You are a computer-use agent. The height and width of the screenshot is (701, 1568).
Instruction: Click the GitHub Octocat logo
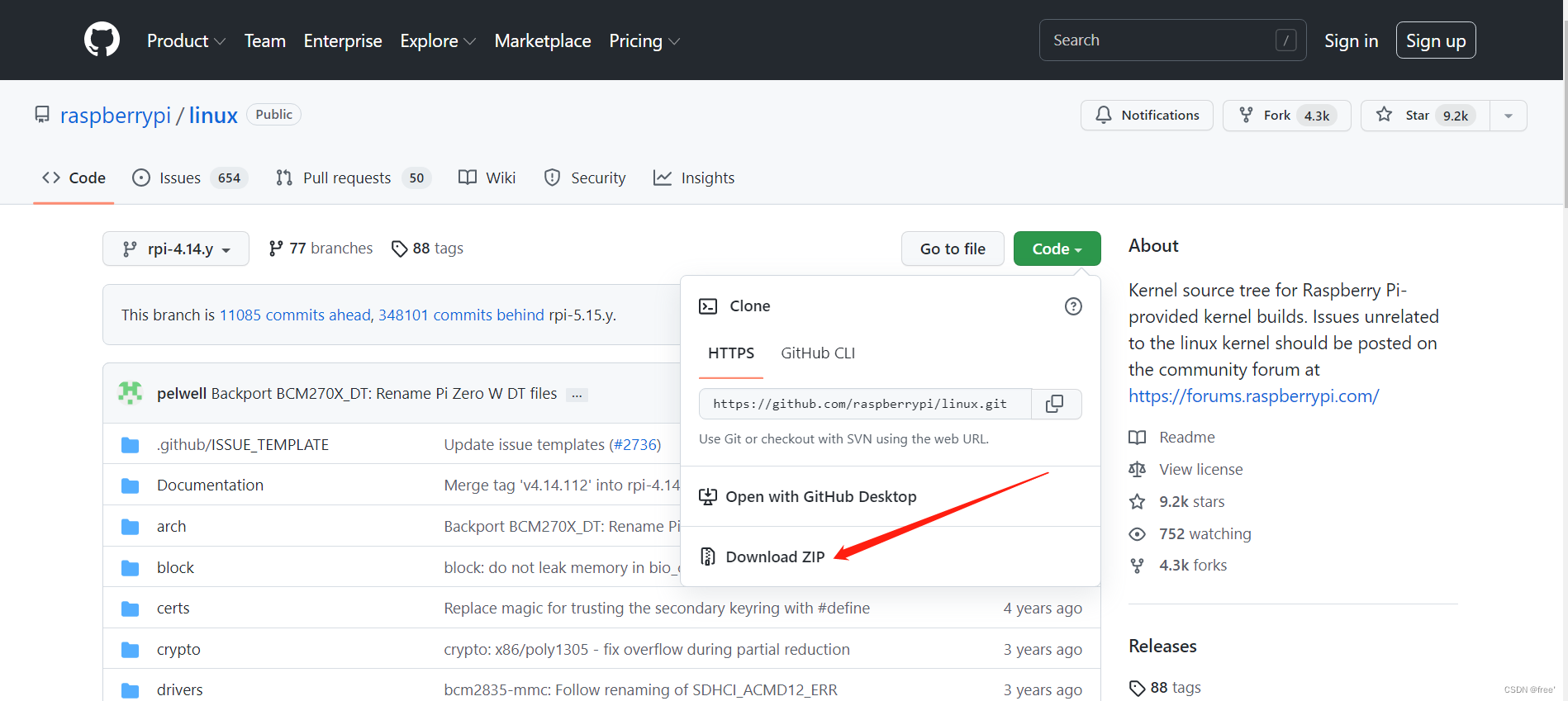[x=102, y=40]
